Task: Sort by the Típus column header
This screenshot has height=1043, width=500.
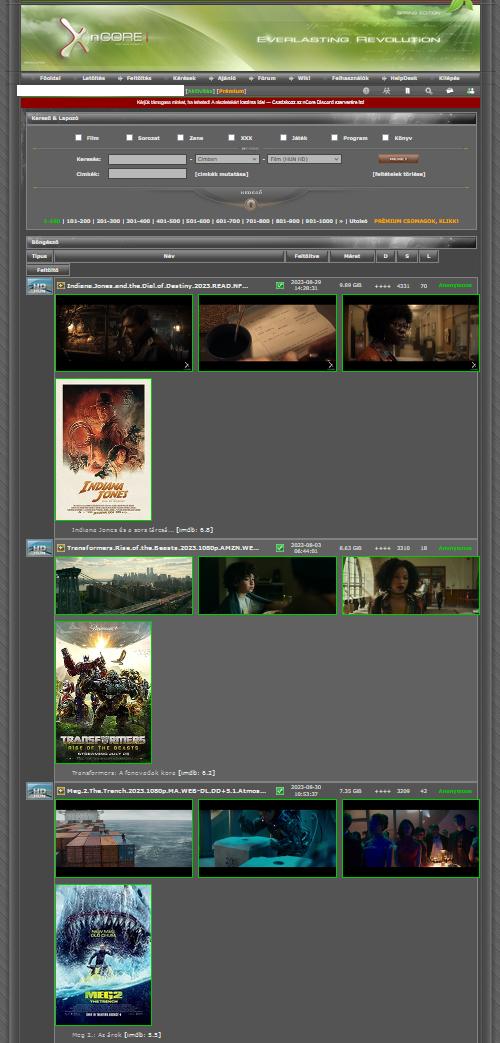Action: pyautogui.click(x=40, y=256)
